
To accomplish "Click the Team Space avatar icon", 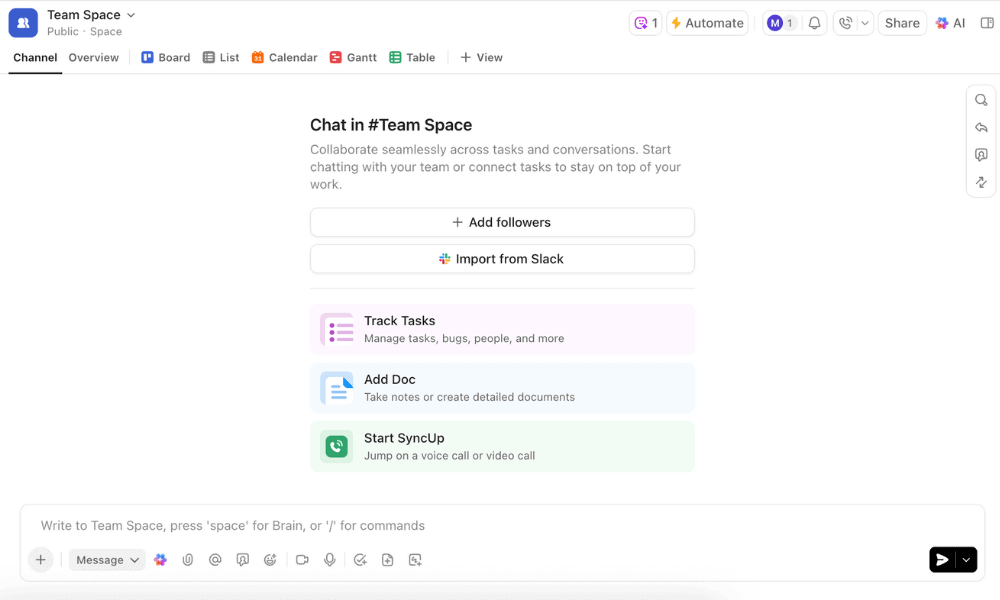I will point(23,23).
